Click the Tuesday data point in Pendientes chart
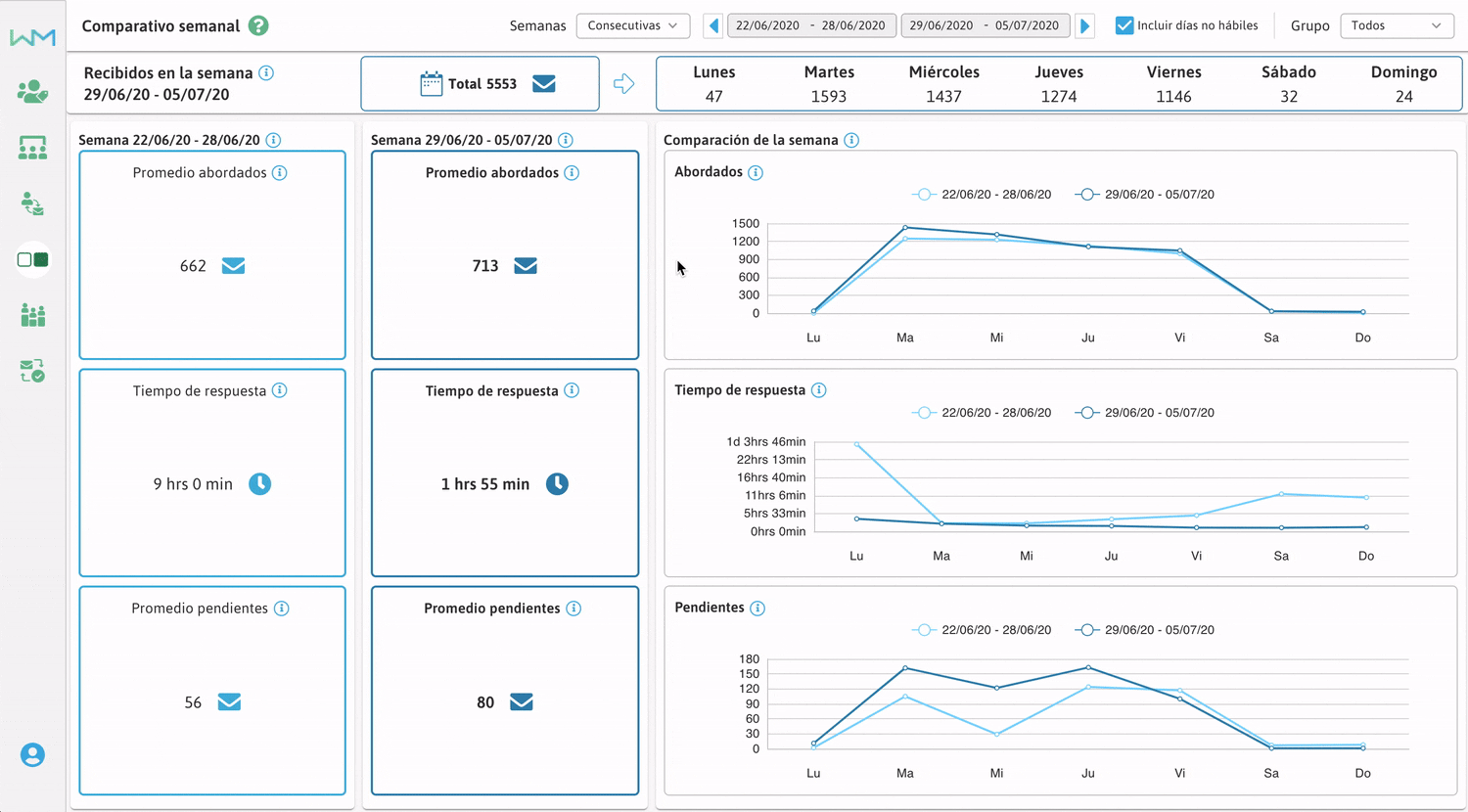Image resolution: width=1468 pixels, height=812 pixels. click(905, 668)
